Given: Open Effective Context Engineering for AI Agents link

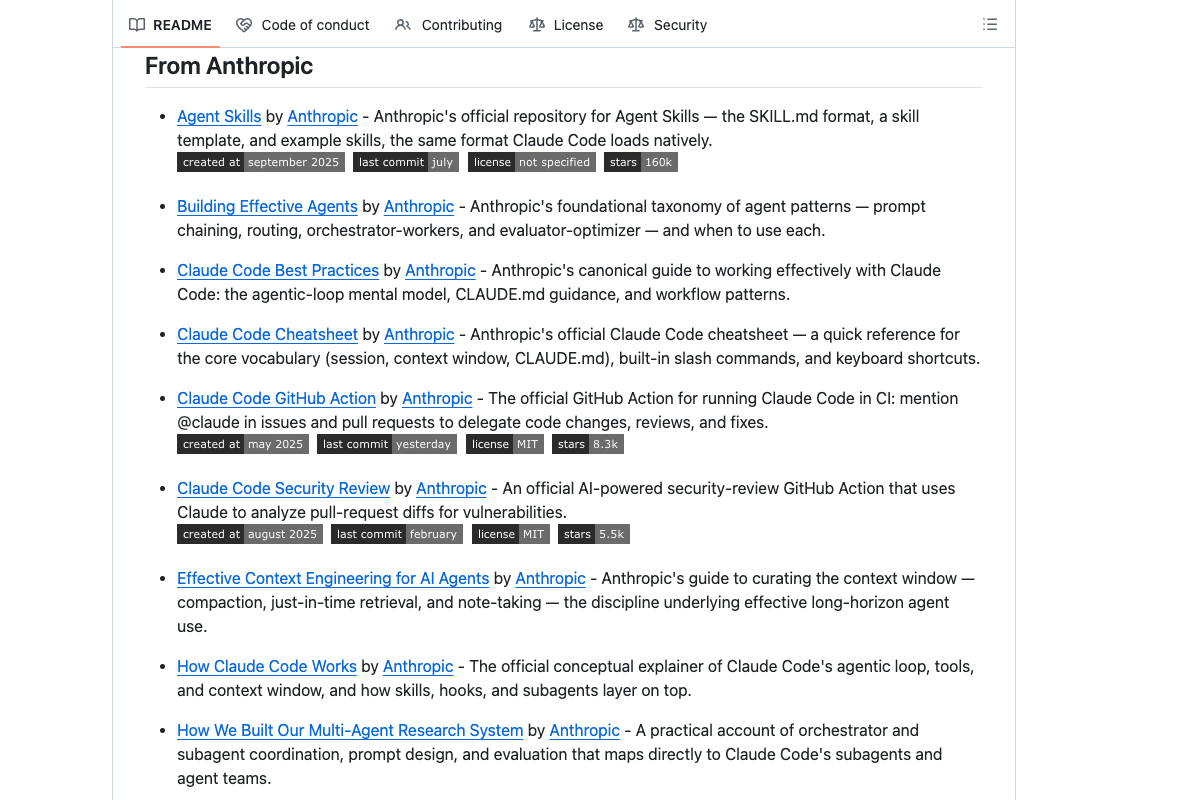Looking at the screenshot, I should (x=333, y=578).
